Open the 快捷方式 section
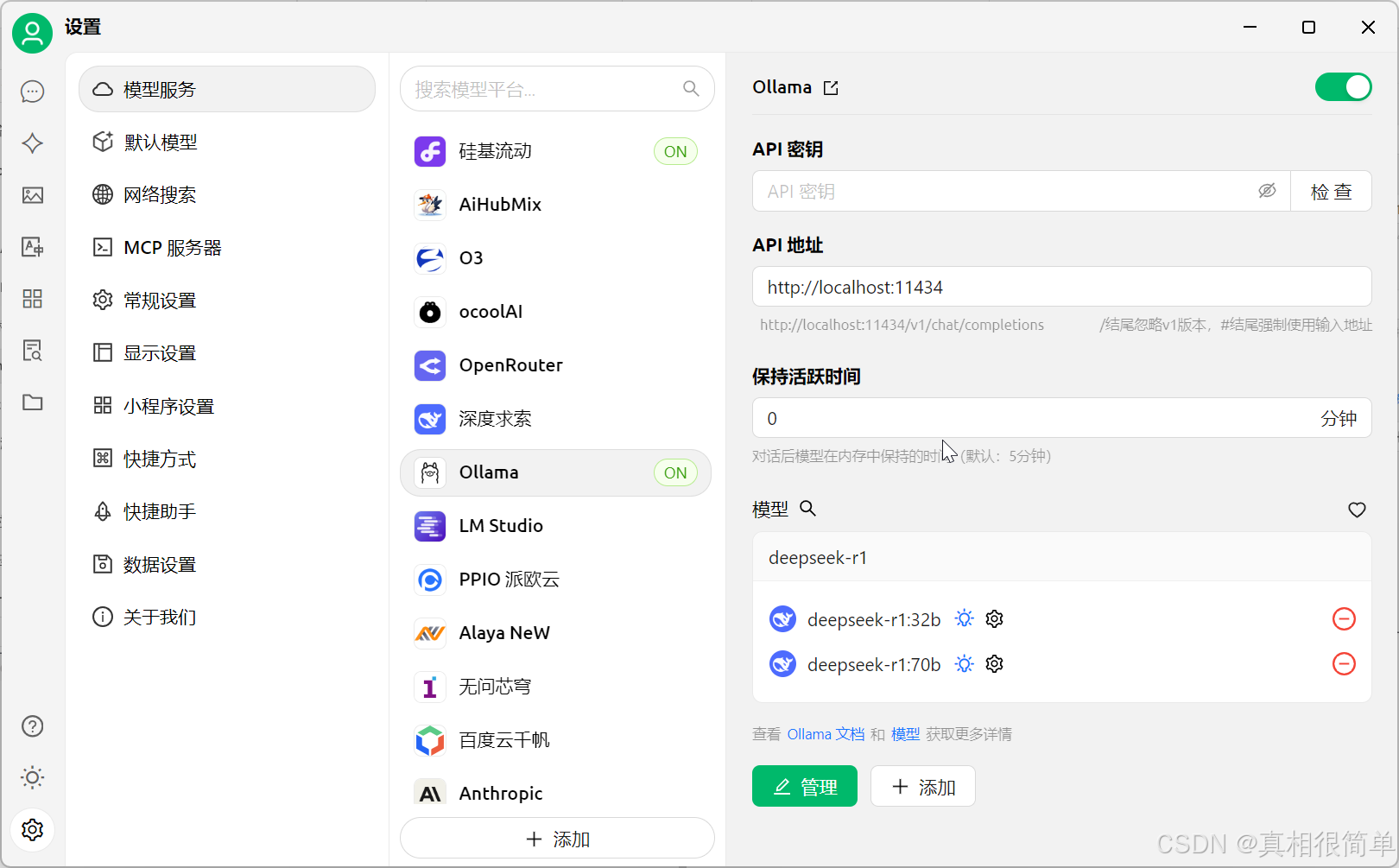 coord(227,459)
